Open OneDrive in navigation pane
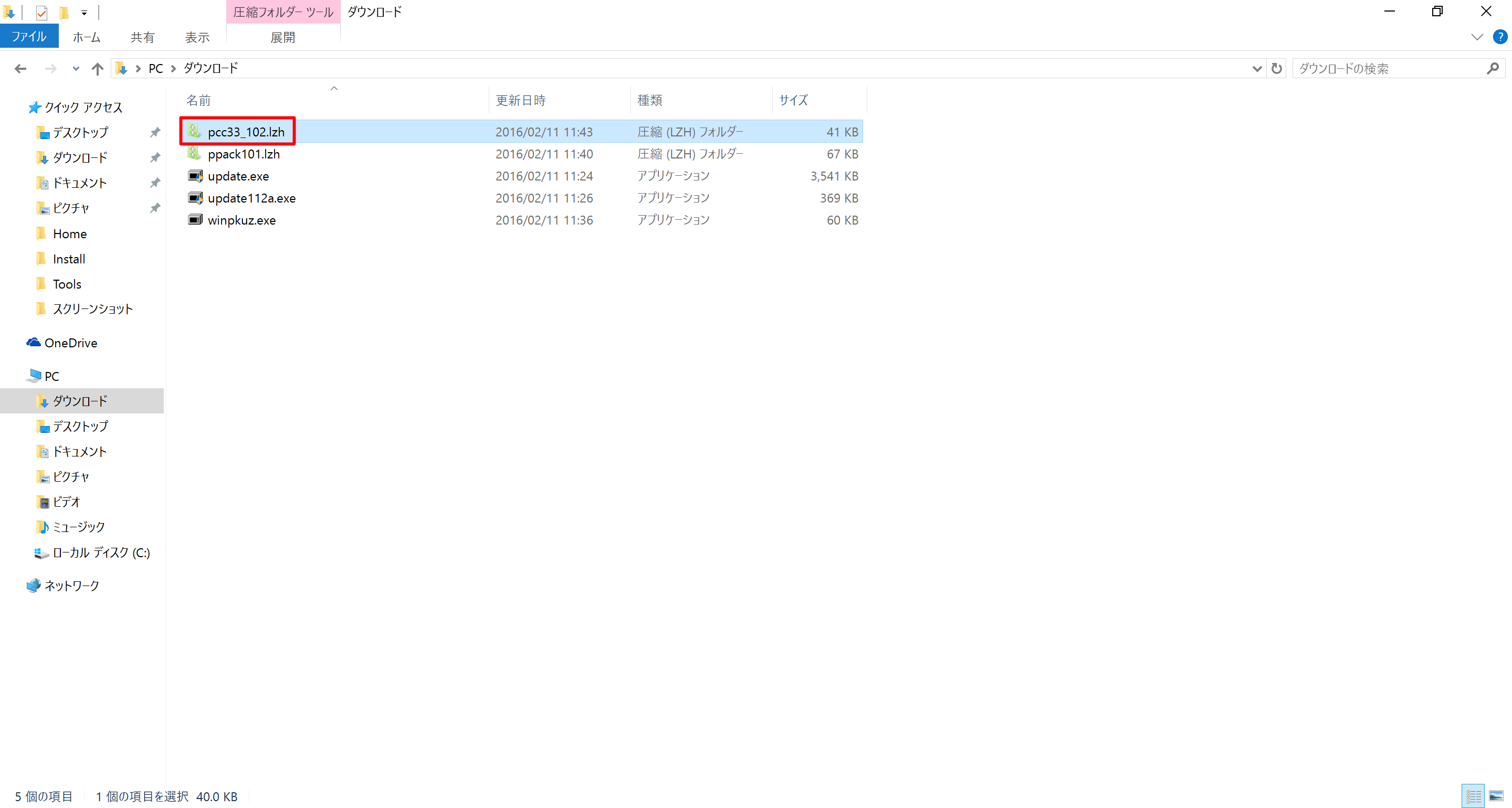This screenshot has height=808, width=1512. pos(70,343)
